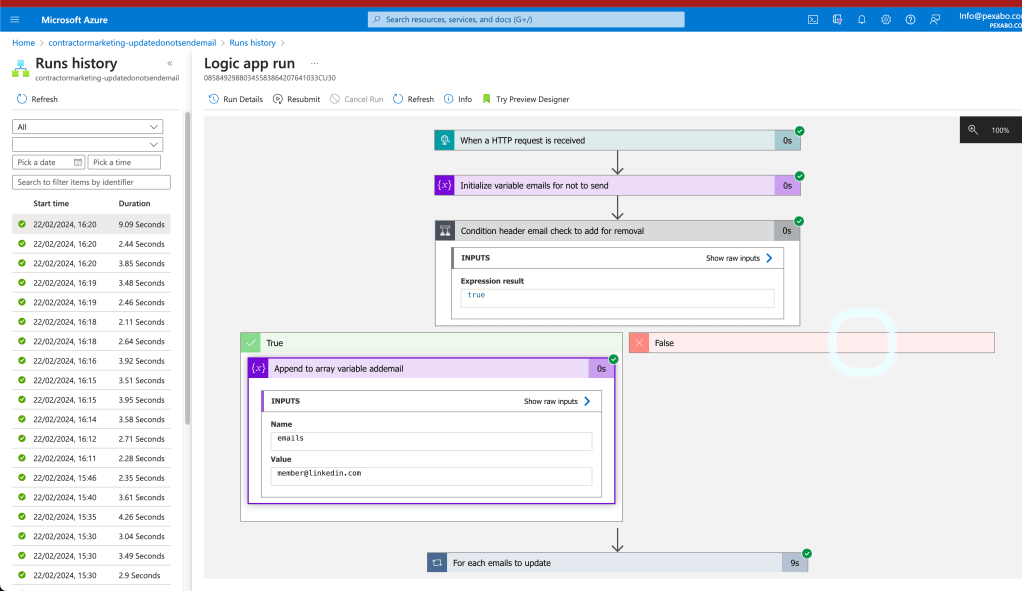Viewport: 1022px width, 591px height.
Task: Open the Info@pexabo account menu
Action: [x=990, y=20]
